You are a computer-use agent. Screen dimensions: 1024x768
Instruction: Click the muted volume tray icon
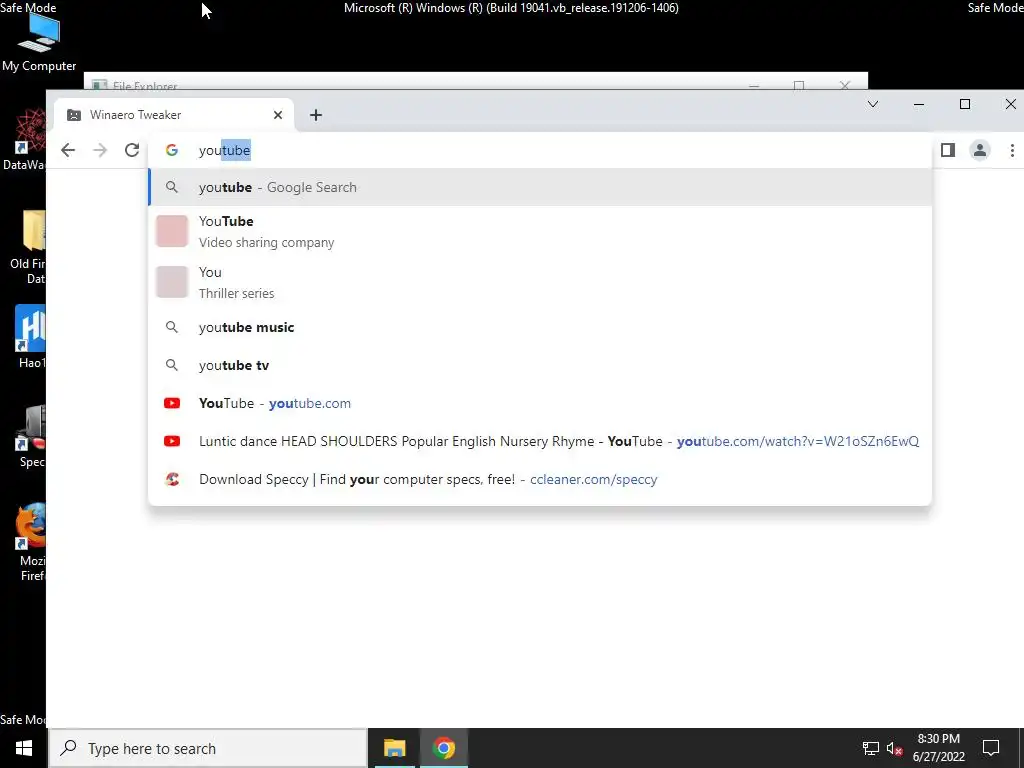click(x=894, y=748)
